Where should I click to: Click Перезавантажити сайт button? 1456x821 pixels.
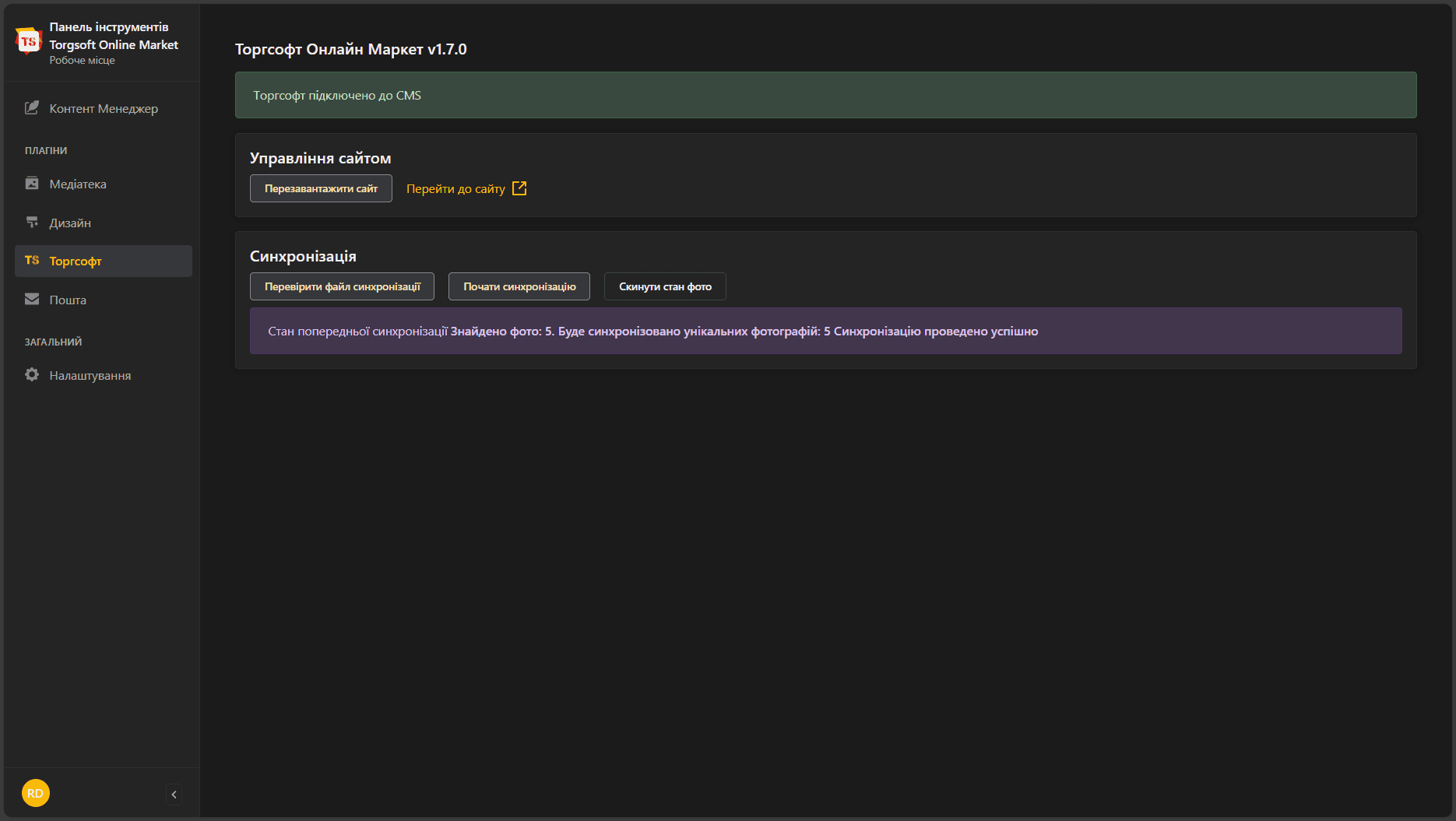click(x=321, y=188)
